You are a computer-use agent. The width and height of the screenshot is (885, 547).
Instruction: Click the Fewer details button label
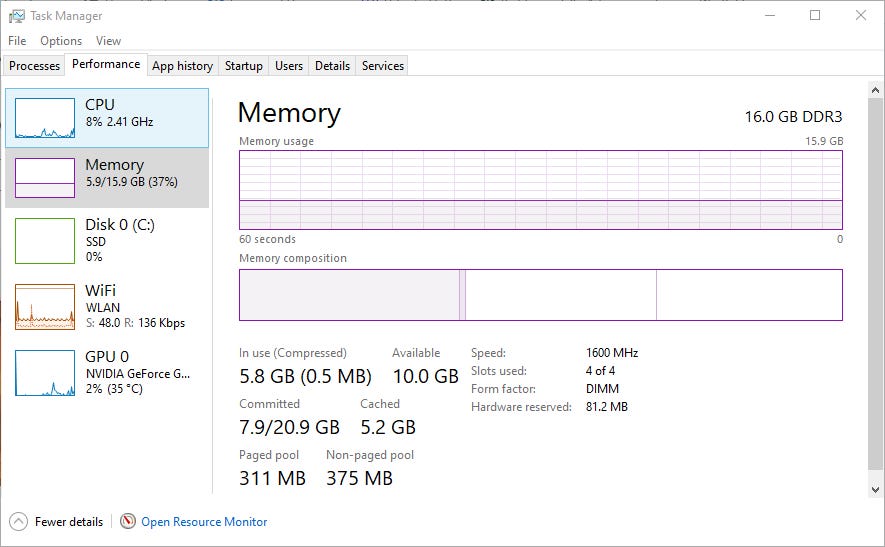[x=69, y=522]
